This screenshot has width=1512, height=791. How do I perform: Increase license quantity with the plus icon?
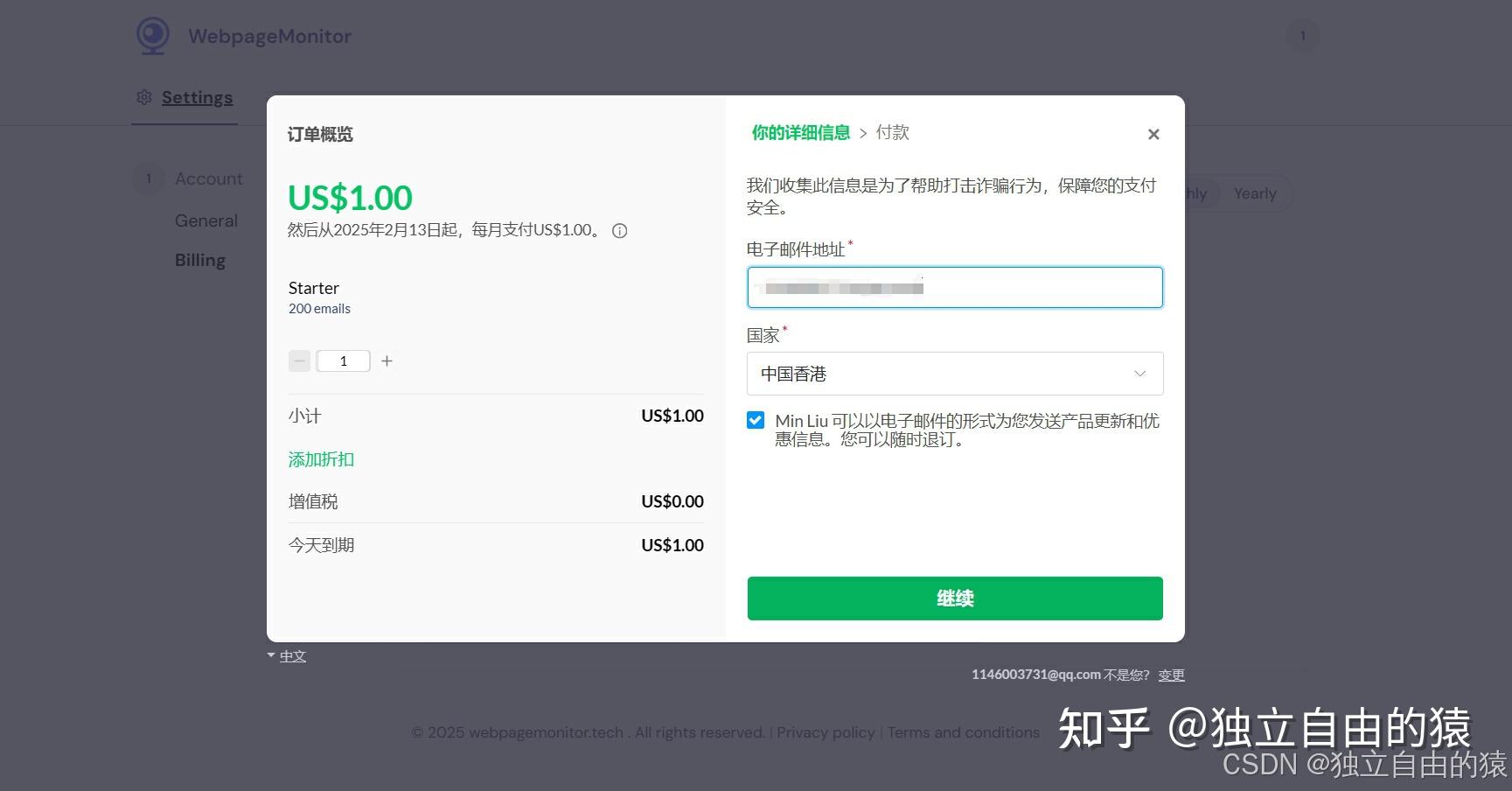[387, 360]
